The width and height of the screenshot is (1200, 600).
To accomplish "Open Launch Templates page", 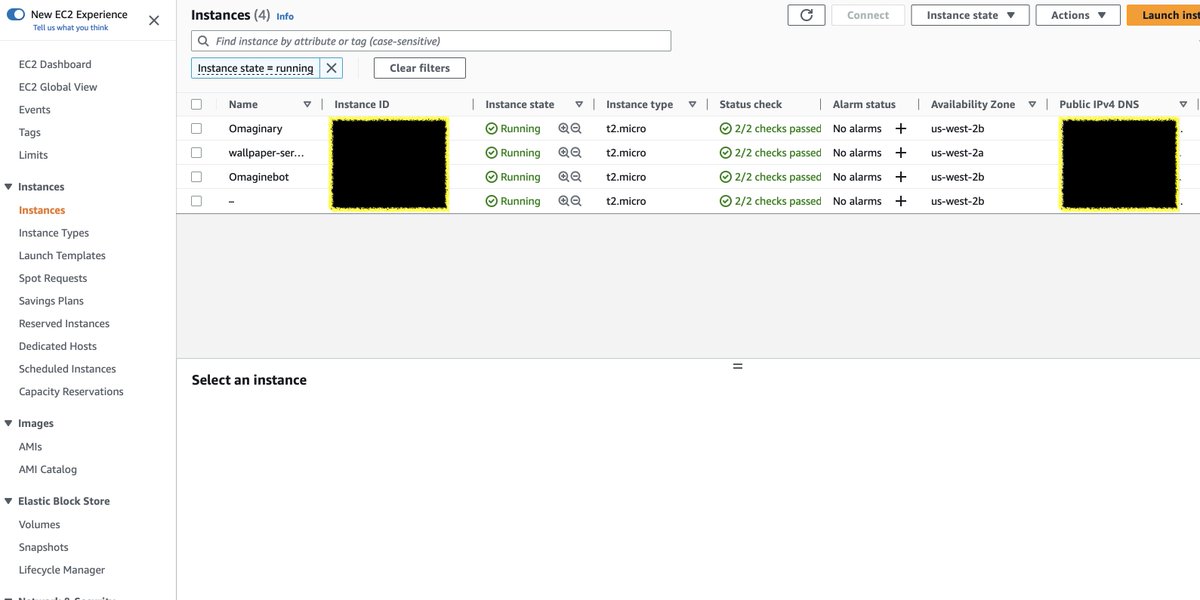I will tap(62, 256).
